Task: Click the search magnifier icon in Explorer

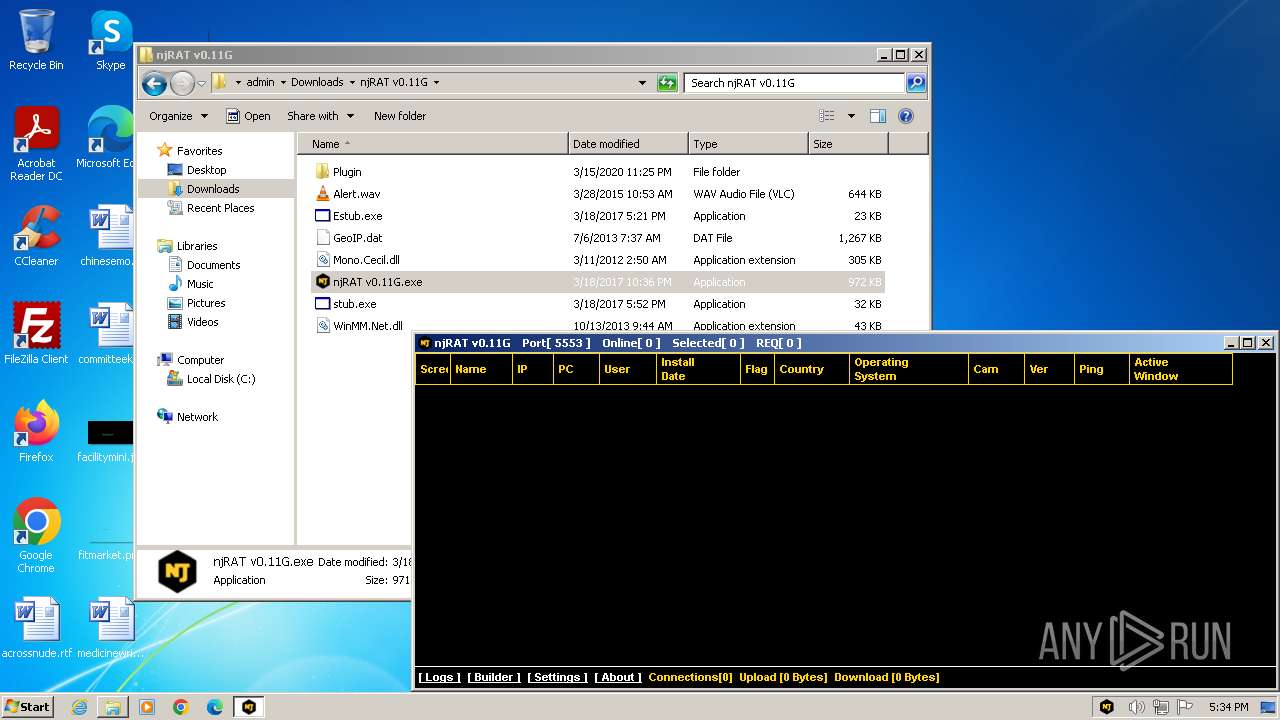Action: [915, 83]
